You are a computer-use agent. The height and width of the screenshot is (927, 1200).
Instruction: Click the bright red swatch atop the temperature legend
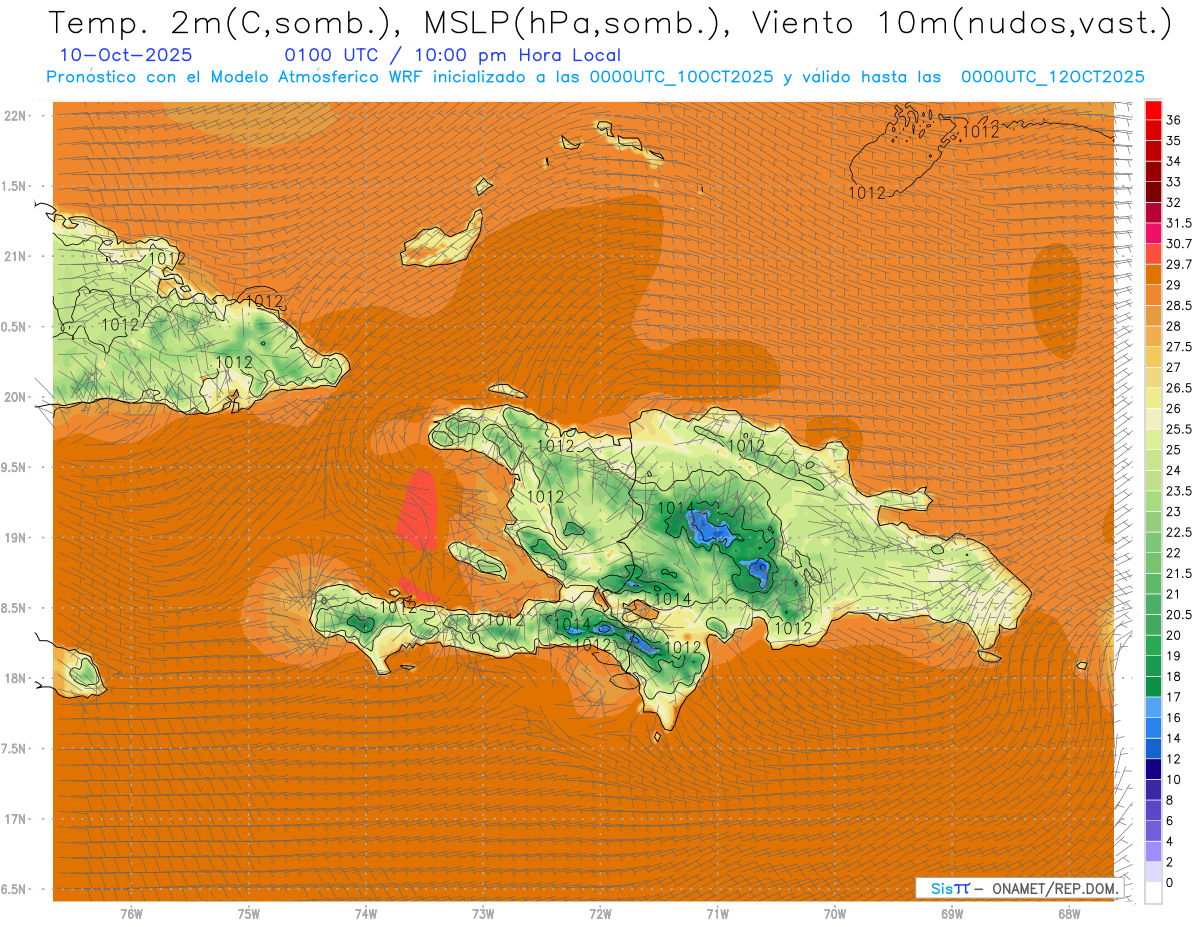coord(1153,109)
